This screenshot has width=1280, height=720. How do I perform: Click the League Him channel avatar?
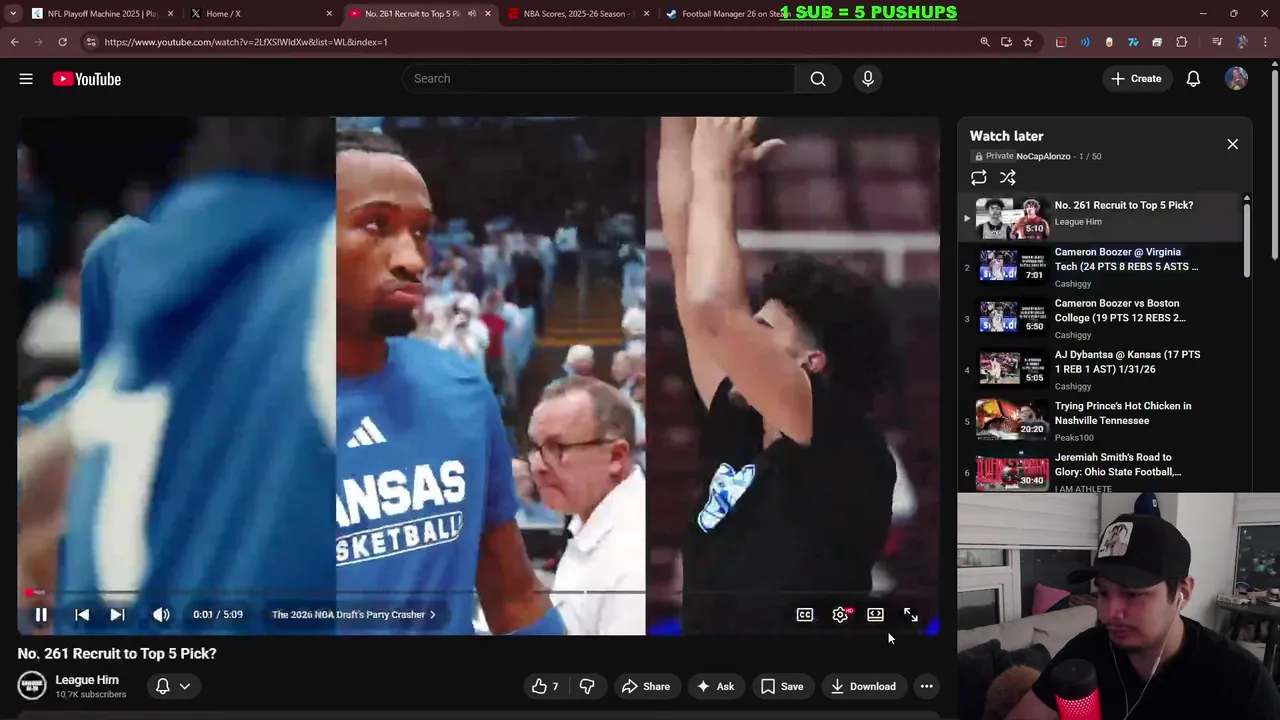point(32,686)
